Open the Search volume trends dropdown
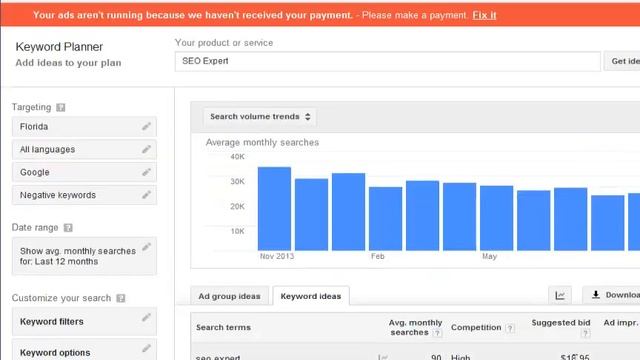 tap(260, 117)
